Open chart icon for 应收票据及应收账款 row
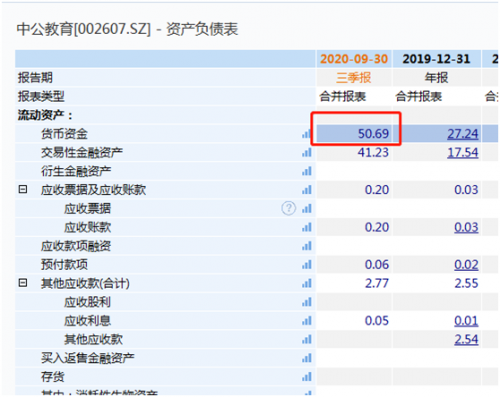 tap(307, 190)
